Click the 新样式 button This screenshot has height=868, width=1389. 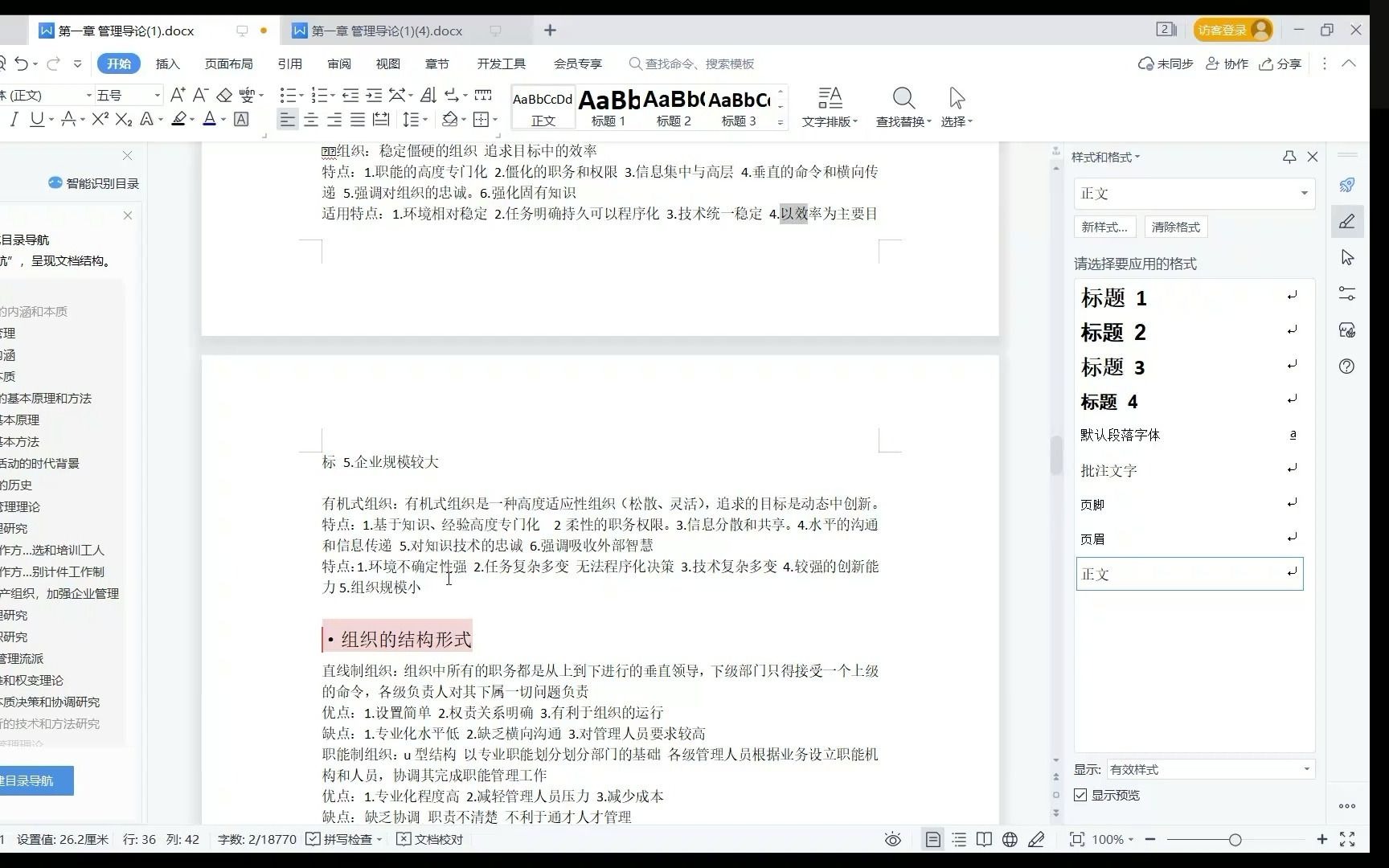click(x=1104, y=227)
